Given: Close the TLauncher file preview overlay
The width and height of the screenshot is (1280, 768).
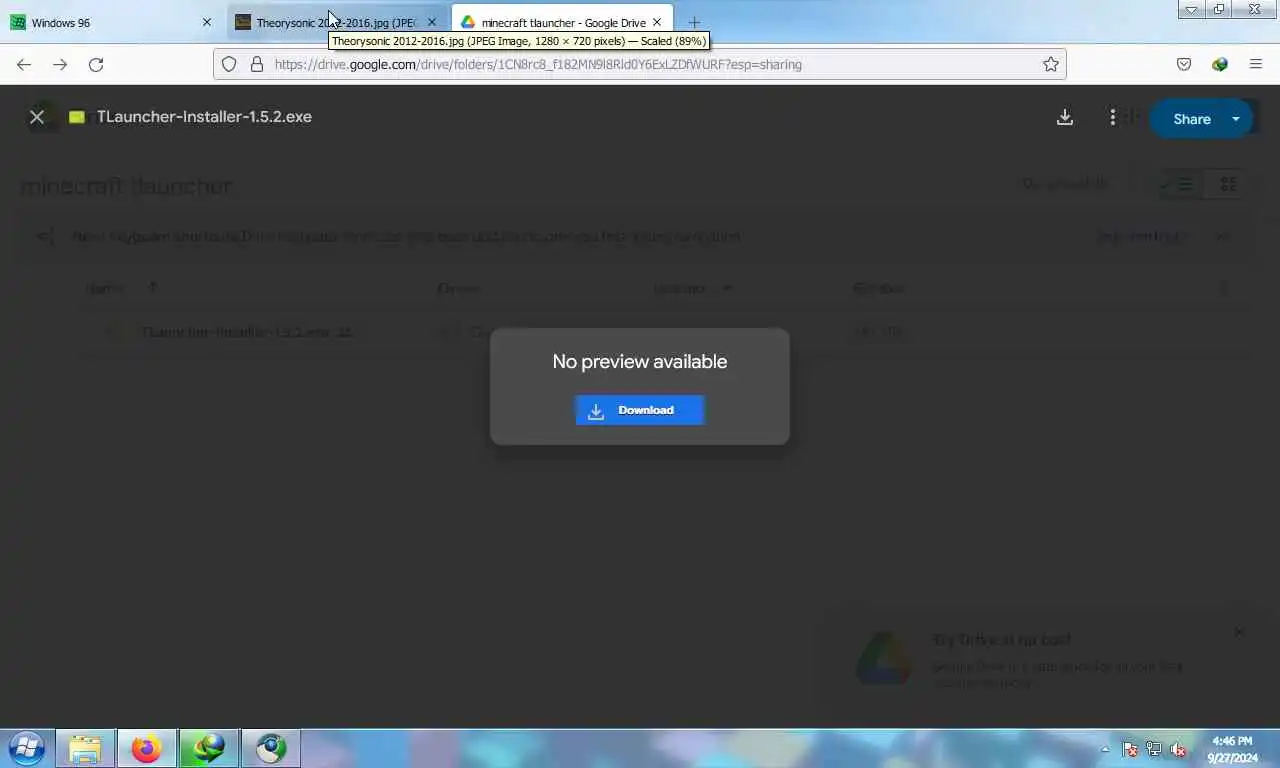Looking at the screenshot, I should click(x=37, y=117).
